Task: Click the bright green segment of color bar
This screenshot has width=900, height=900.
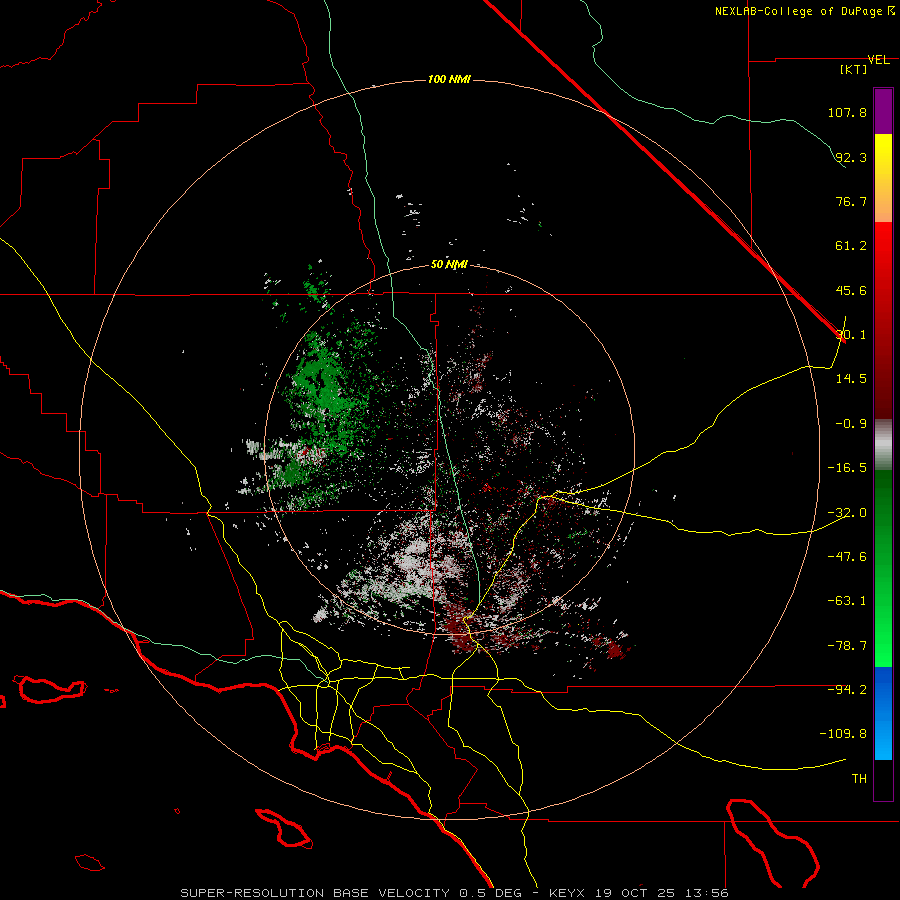Action: click(883, 568)
